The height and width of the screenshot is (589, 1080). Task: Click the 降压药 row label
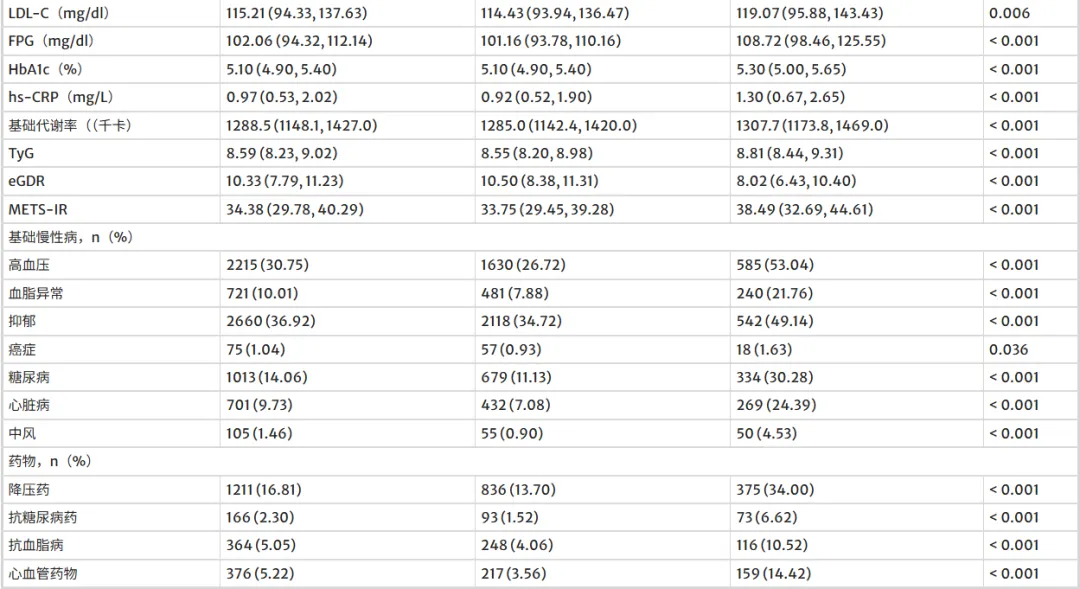coord(29,490)
